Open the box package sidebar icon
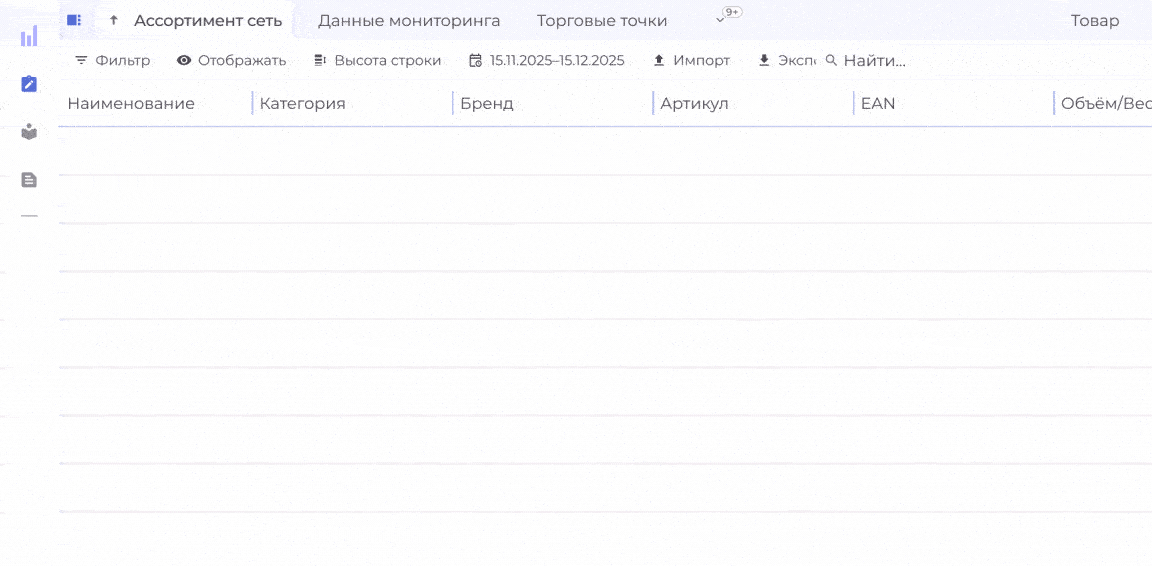Viewport: 1152px width, 566px height. [29, 132]
